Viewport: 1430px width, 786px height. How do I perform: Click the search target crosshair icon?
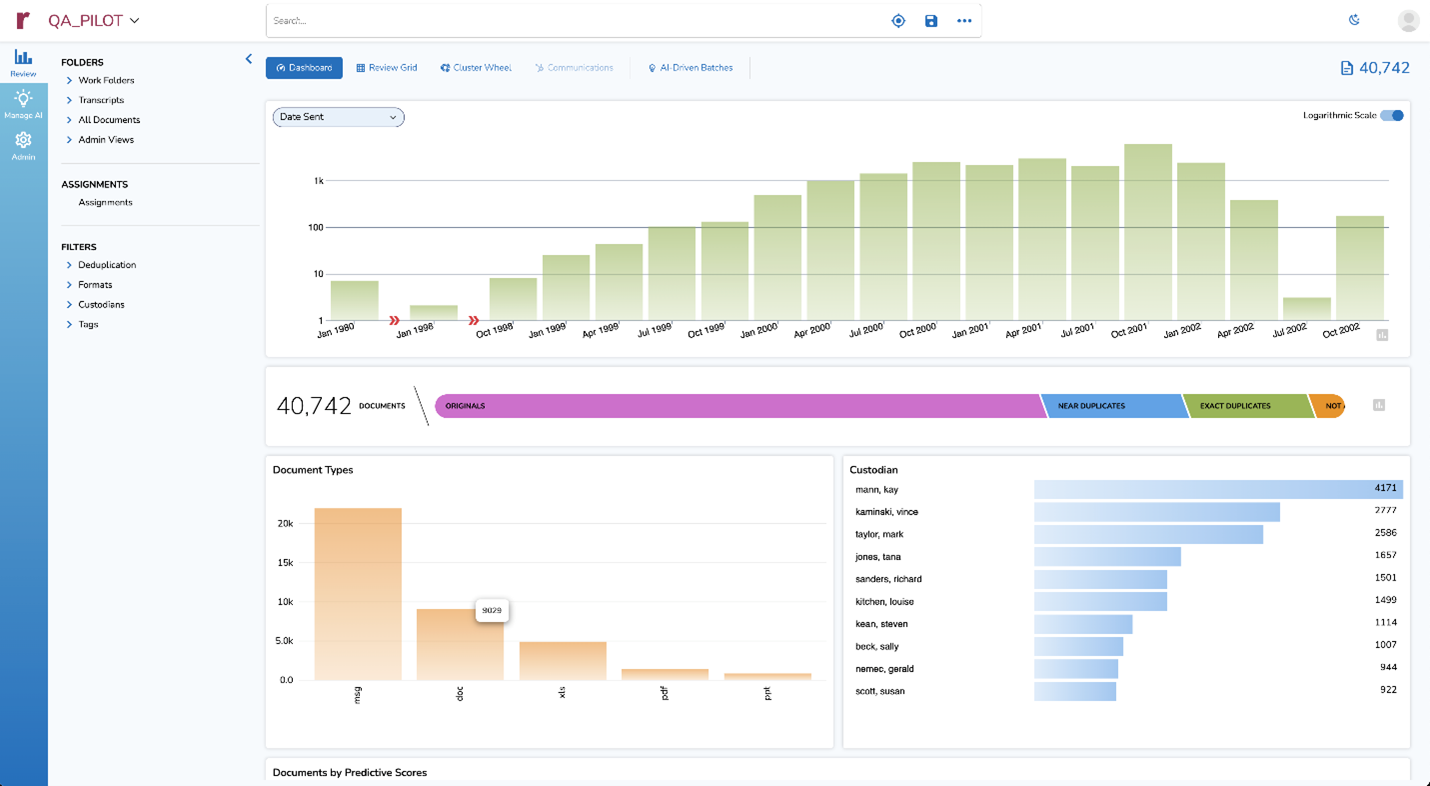click(898, 20)
